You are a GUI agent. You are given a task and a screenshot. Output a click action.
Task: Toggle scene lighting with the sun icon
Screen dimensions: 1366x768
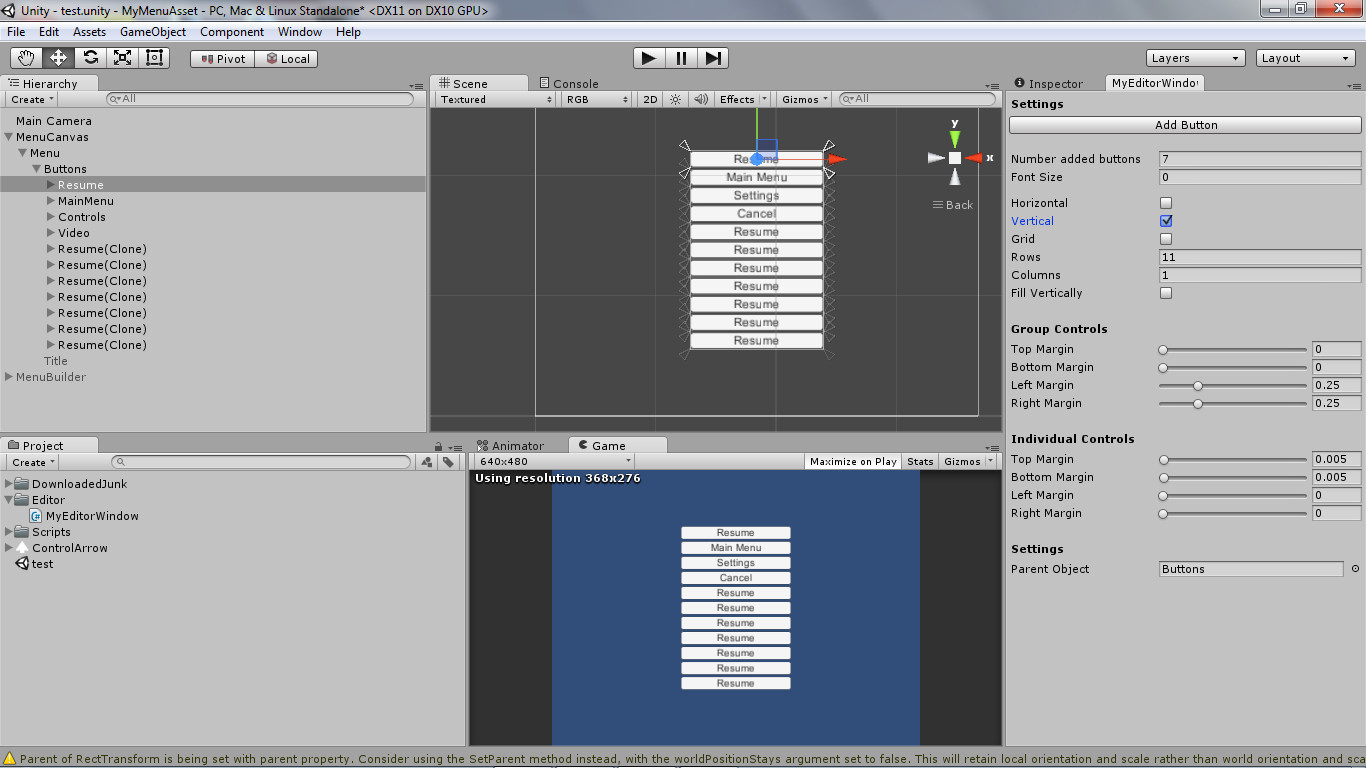point(675,99)
